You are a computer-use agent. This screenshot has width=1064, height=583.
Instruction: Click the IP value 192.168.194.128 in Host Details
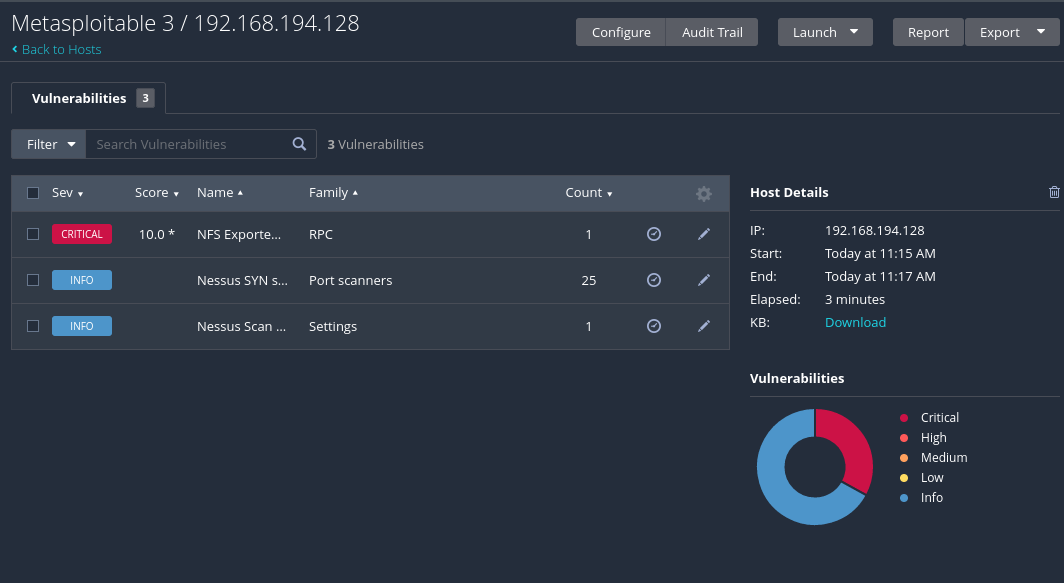coord(875,230)
